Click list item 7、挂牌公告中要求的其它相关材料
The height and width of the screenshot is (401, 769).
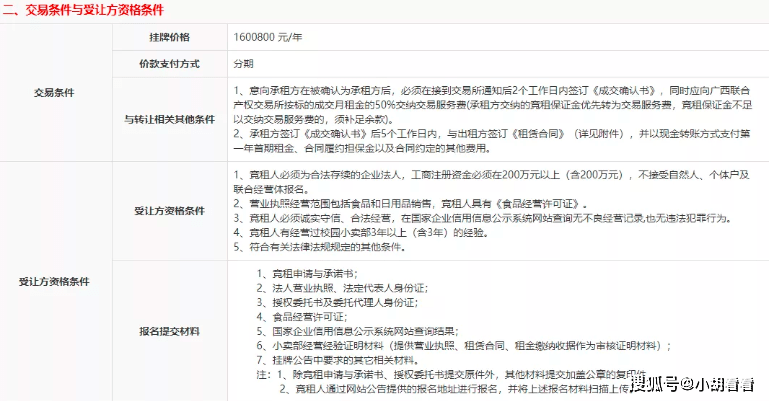[x=337, y=360]
